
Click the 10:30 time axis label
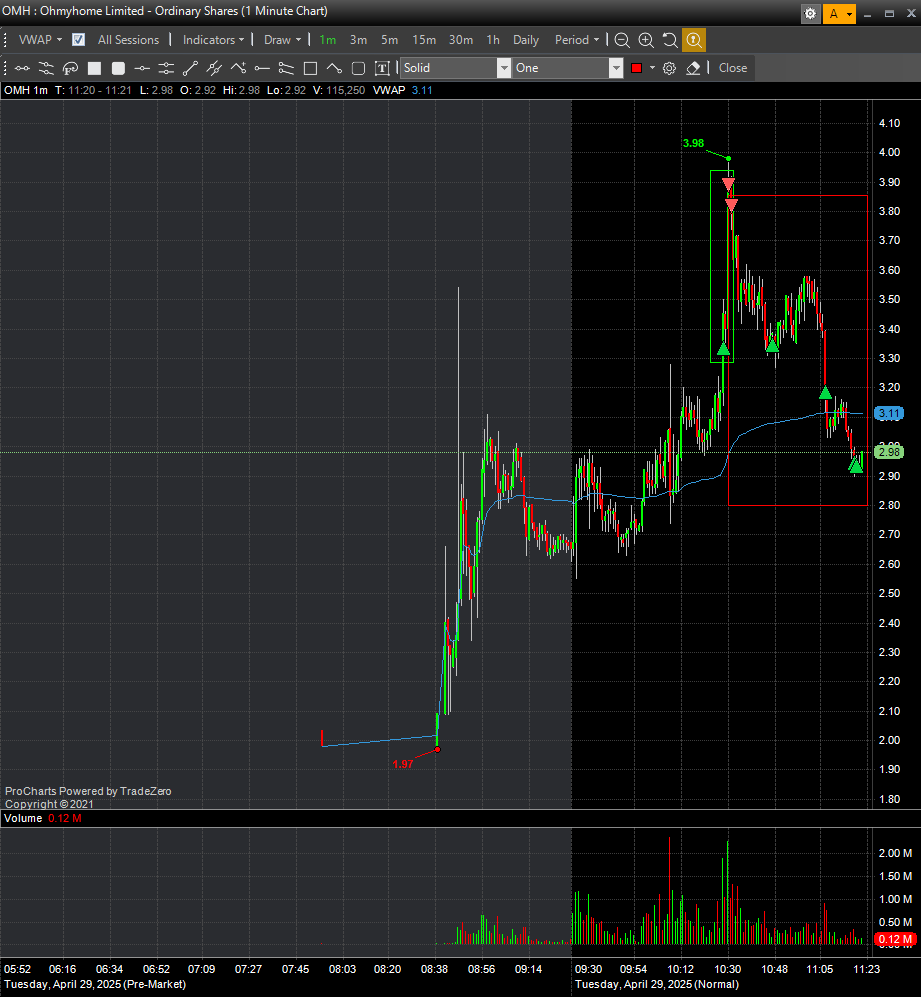(x=728, y=969)
